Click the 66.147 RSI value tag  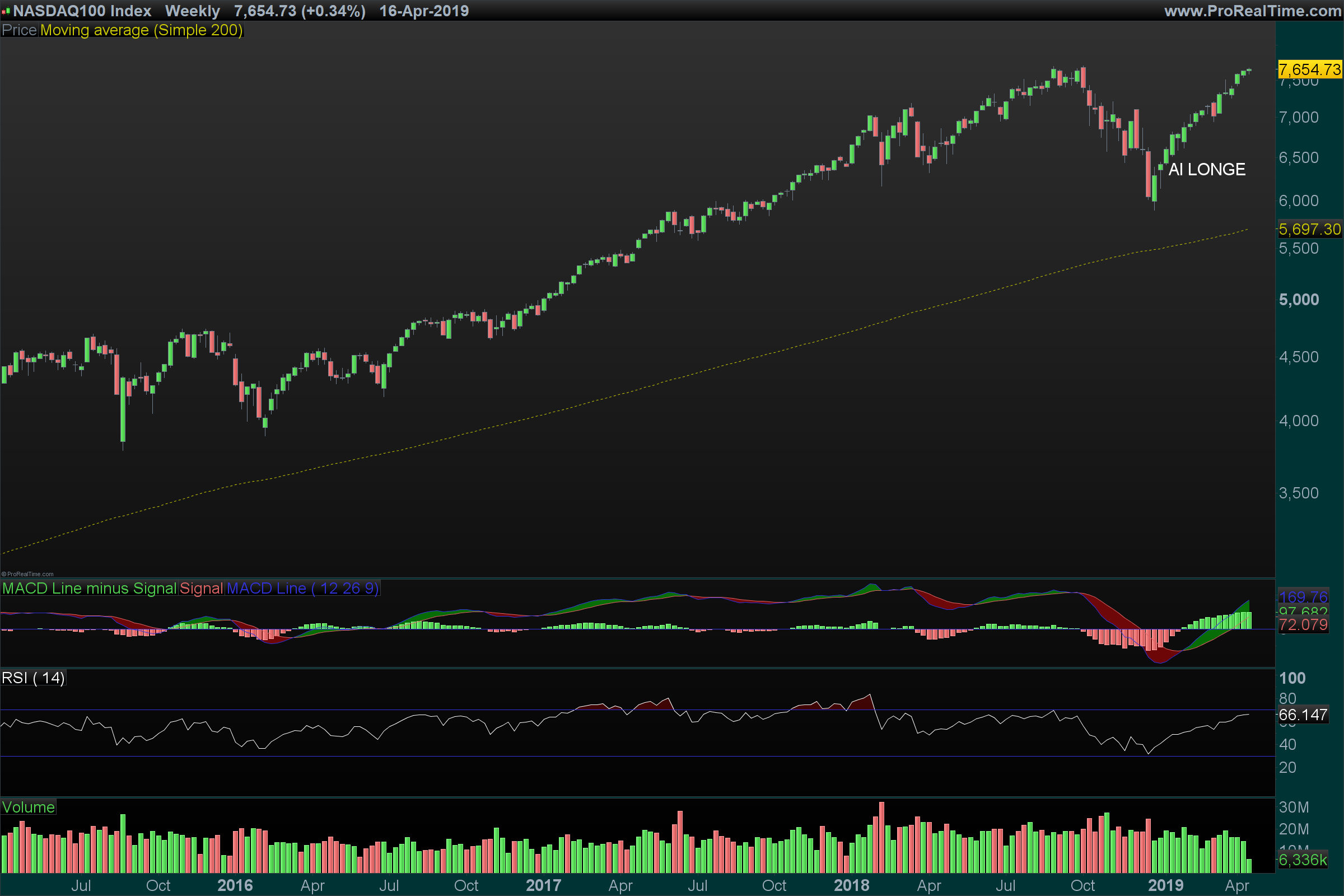click(x=1303, y=715)
